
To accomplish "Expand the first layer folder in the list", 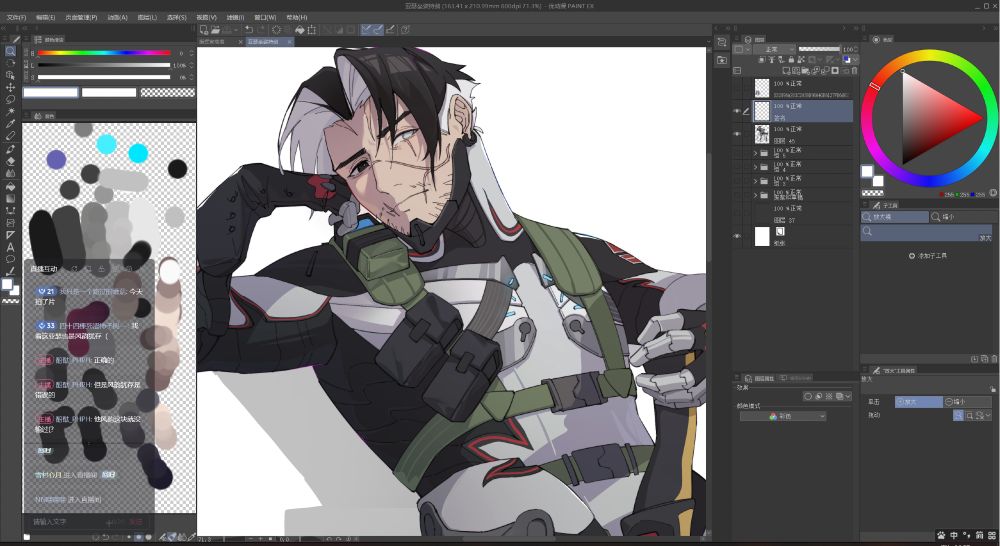I will coord(756,153).
